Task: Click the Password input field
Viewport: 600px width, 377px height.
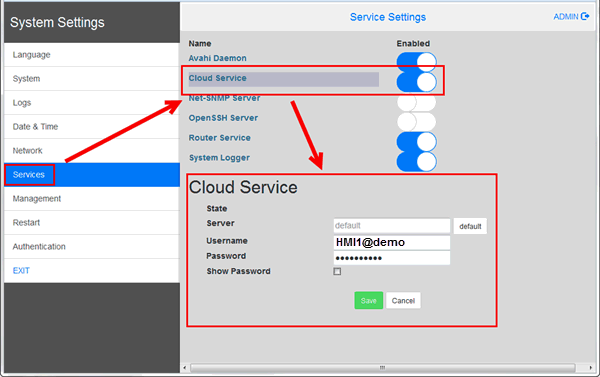Action: [392, 258]
